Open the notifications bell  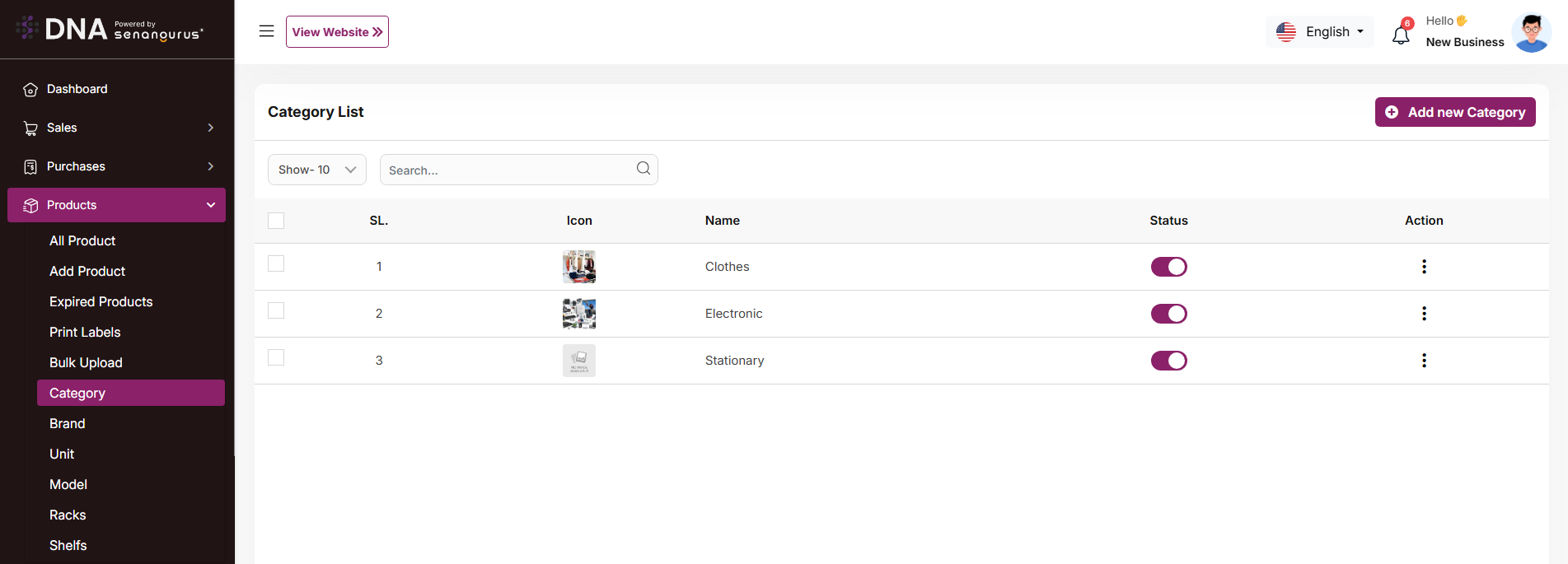[1401, 35]
